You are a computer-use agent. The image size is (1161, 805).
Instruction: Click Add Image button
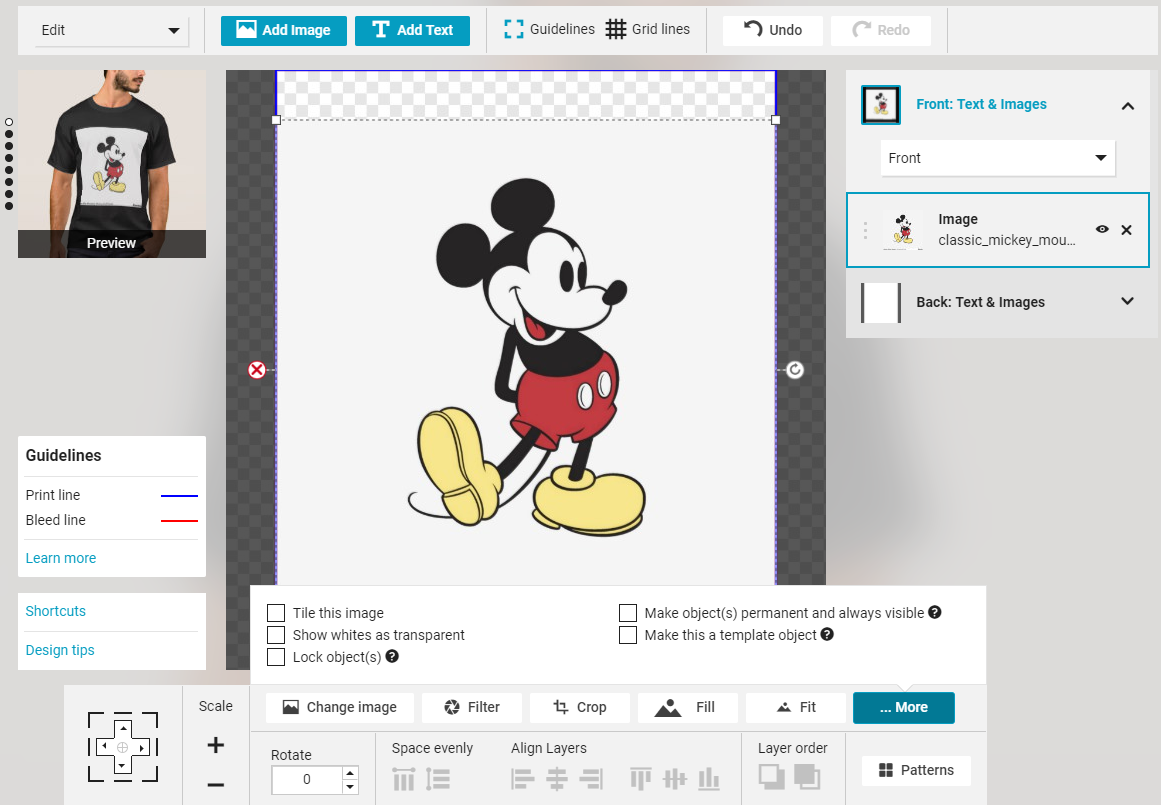click(284, 30)
